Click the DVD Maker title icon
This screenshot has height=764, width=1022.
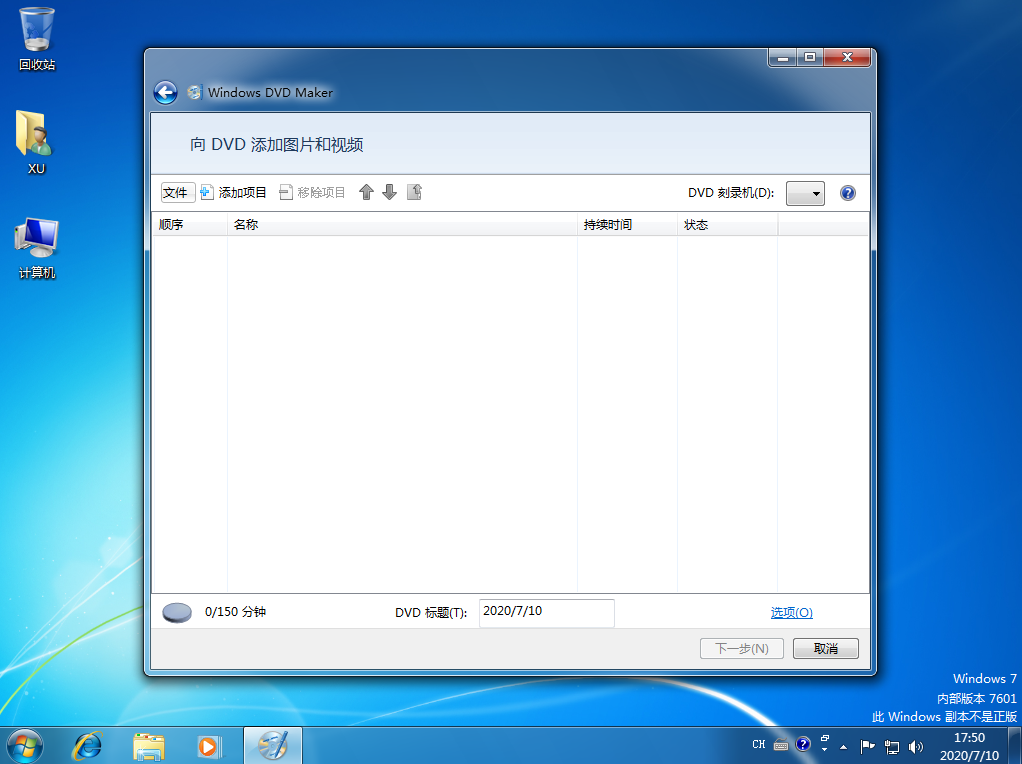click(194, 93)
